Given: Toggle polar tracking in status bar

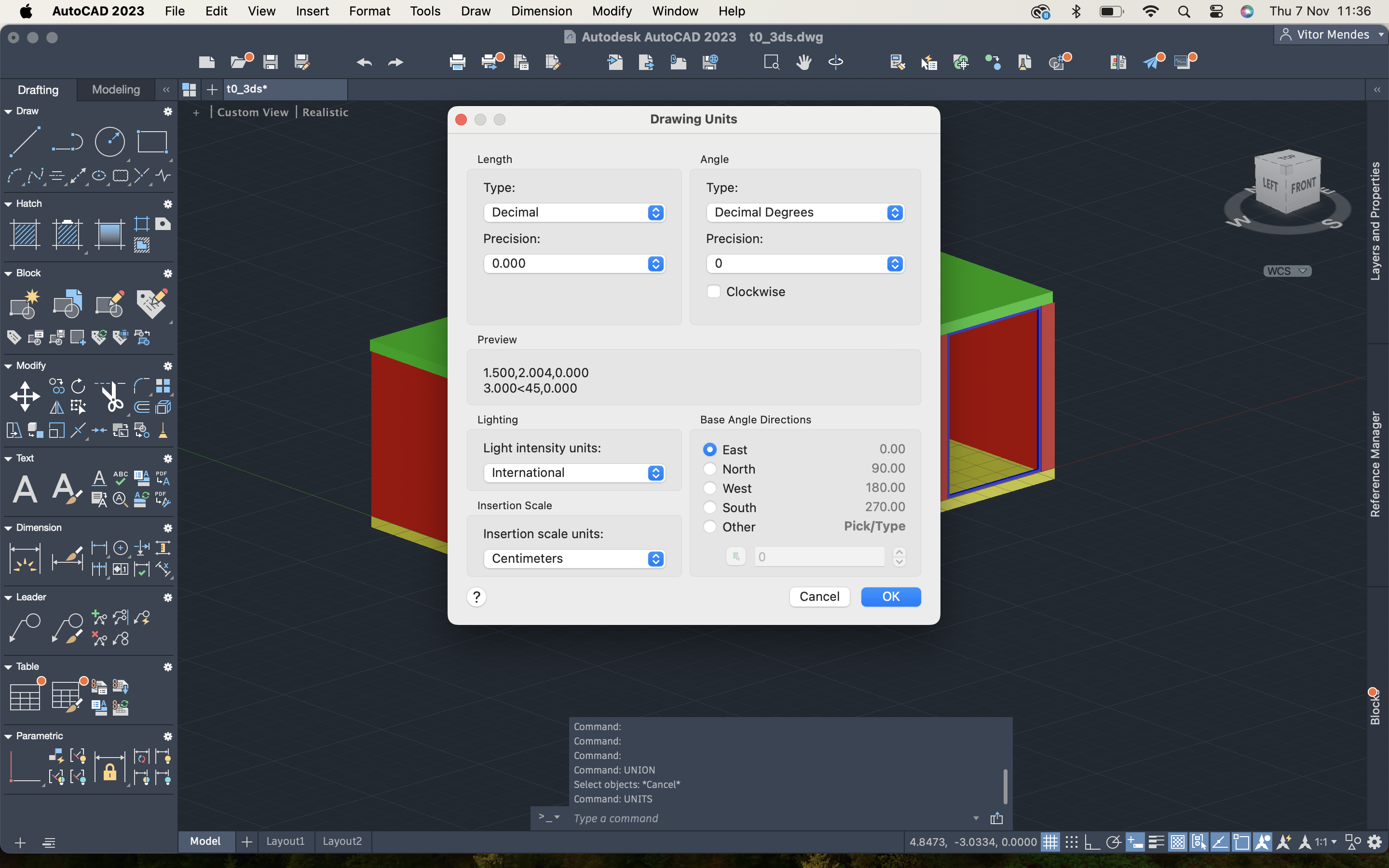Looking at the screenshot, I should 1114,842.
